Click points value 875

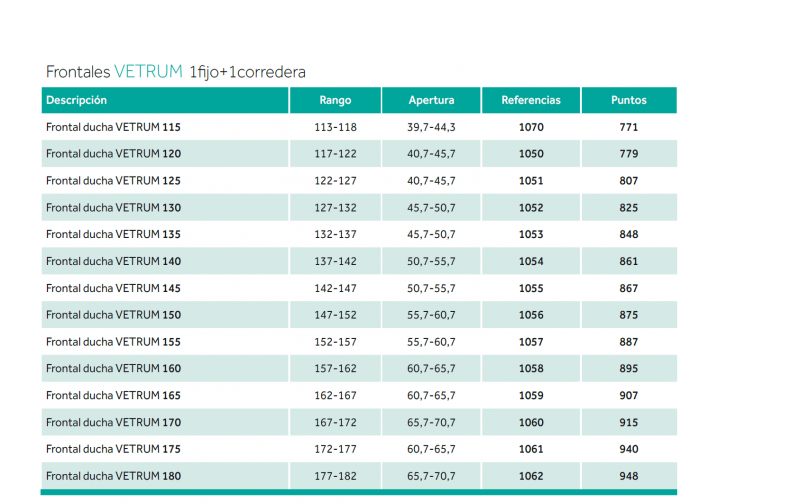pyautogui.click(x=629, y=315)
